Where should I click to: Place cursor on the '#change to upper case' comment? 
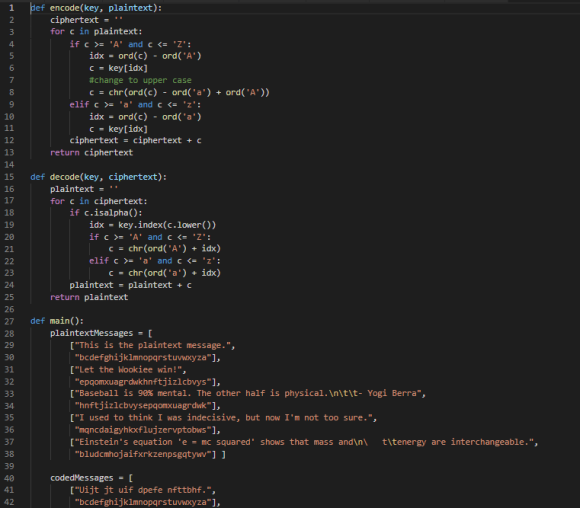coord(140,80)
